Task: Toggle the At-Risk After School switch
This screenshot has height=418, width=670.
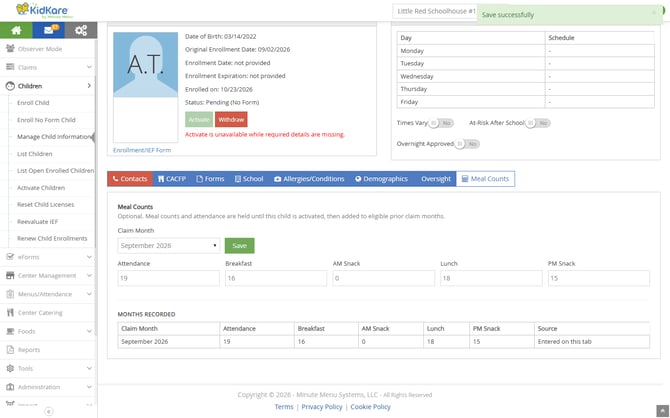Action: pyautogui.click(x=538, y=123)
